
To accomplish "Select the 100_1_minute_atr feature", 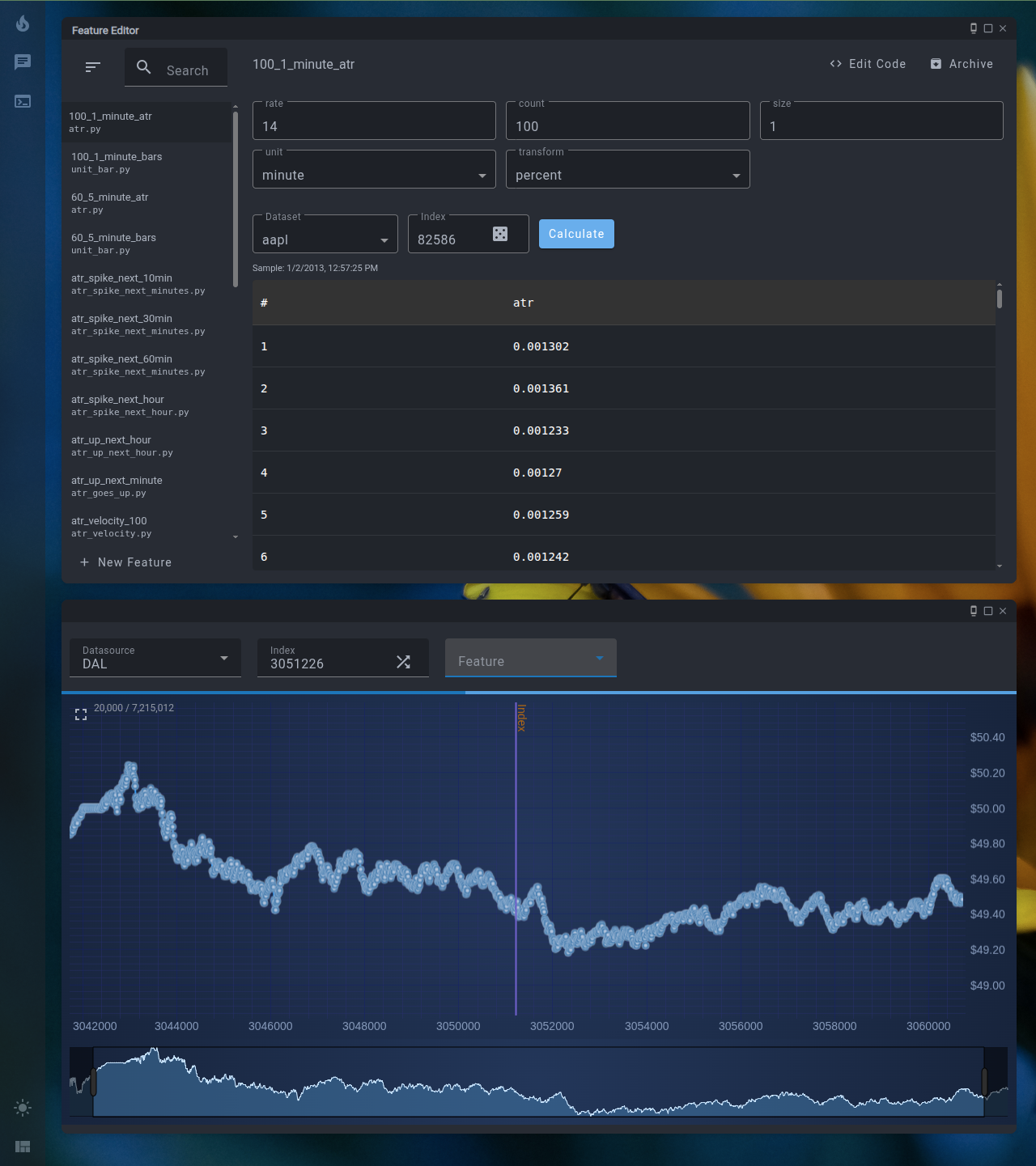I will [x=146, y=122].
